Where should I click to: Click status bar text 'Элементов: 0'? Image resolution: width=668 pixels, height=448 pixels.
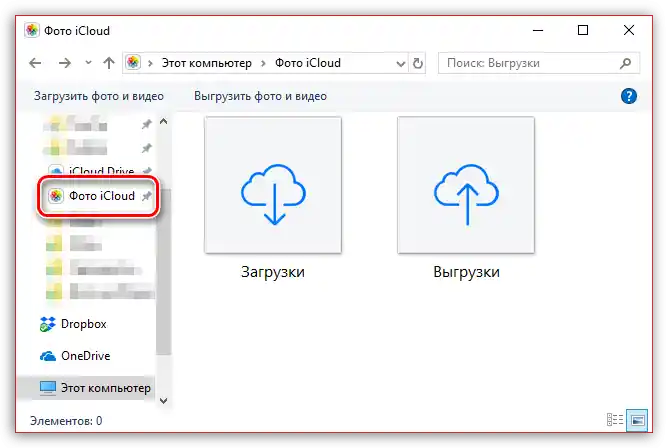tap(66, 421)
